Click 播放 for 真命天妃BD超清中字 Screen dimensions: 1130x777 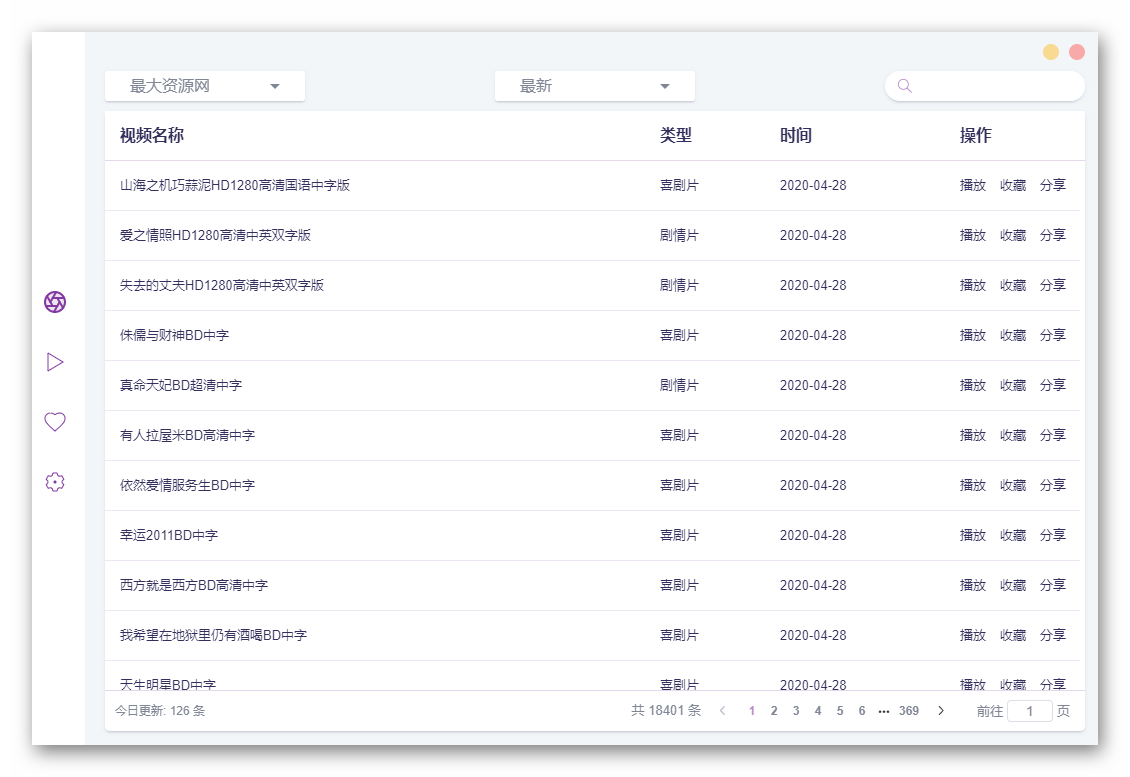pos(972,385)
